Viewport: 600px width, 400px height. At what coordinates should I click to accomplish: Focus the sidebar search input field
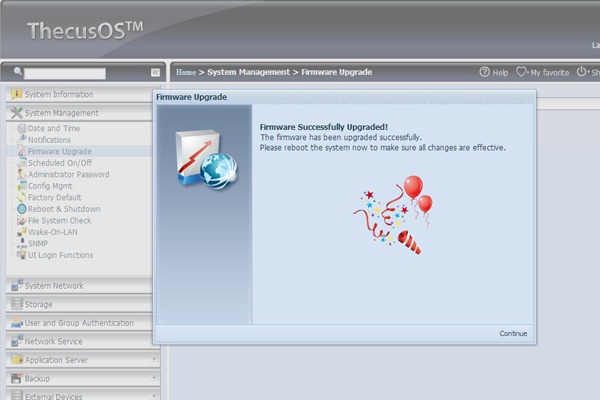tap(65, 73)
